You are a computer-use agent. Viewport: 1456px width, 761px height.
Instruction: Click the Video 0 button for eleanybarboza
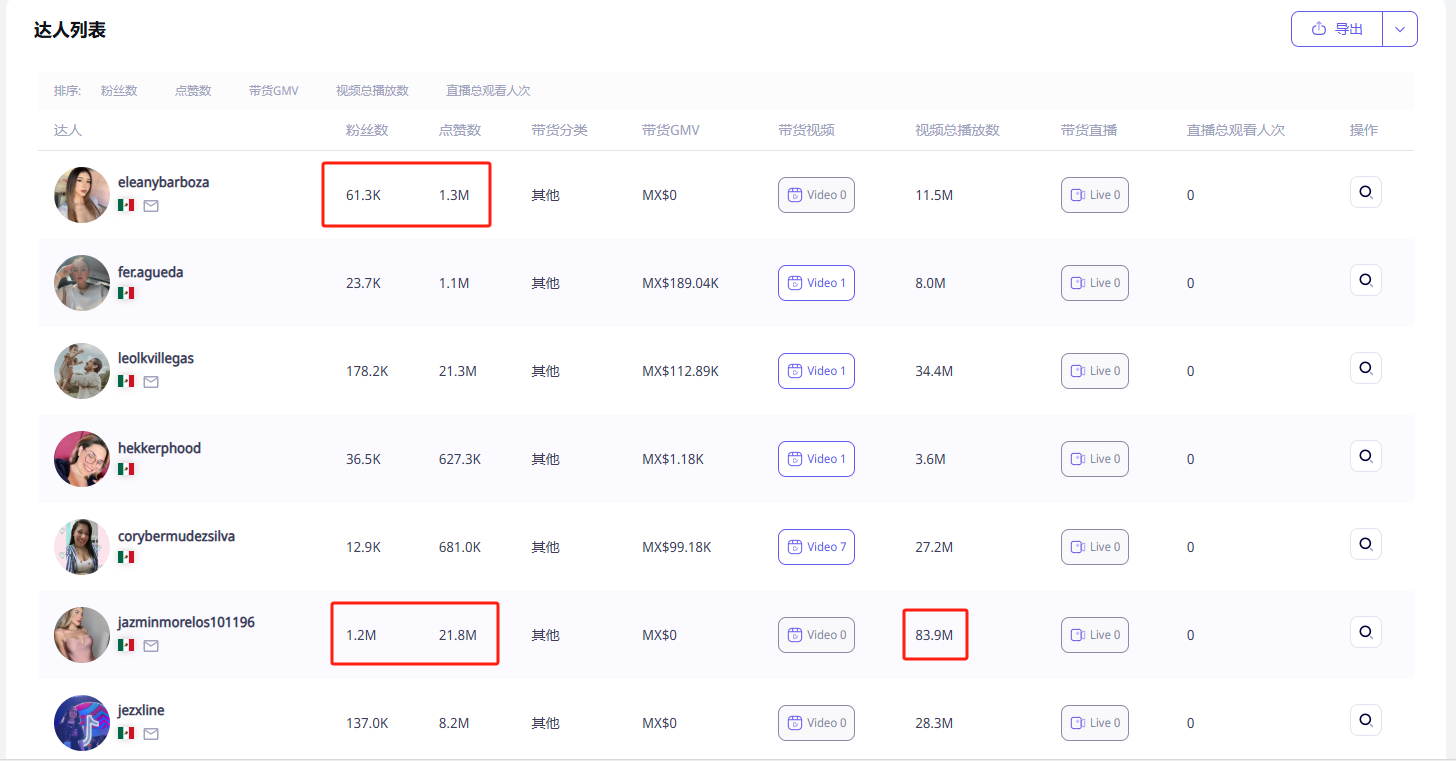click(816, 195)
